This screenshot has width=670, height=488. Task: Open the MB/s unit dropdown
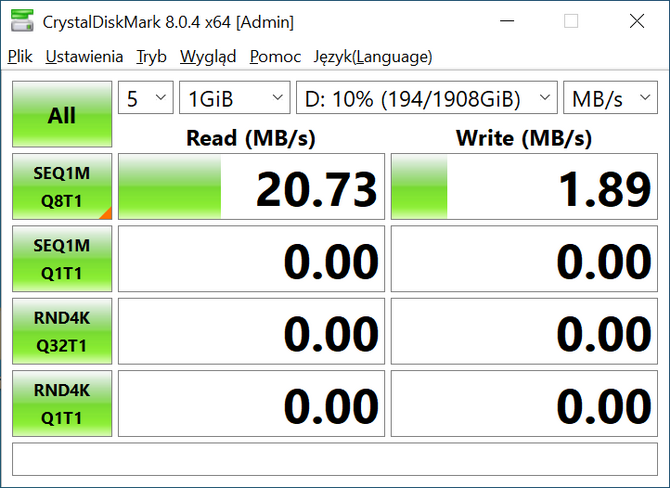tap(610, 97)
